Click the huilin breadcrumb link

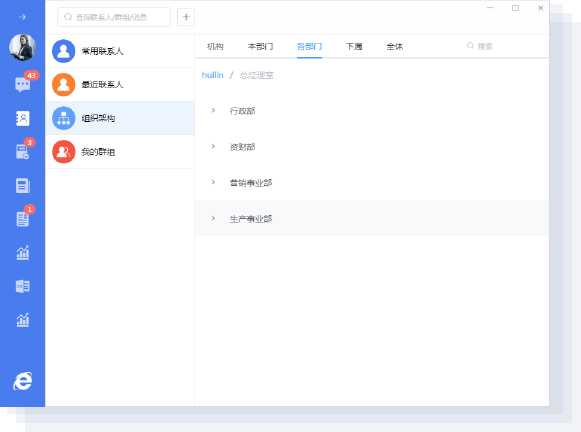212,75
